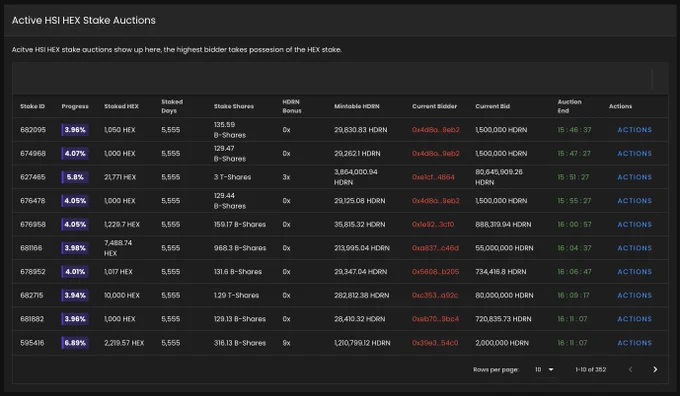Screen dimensions: 680x396
Task: Sort by Mintable HDRN column header
Action: coord(356,106)
